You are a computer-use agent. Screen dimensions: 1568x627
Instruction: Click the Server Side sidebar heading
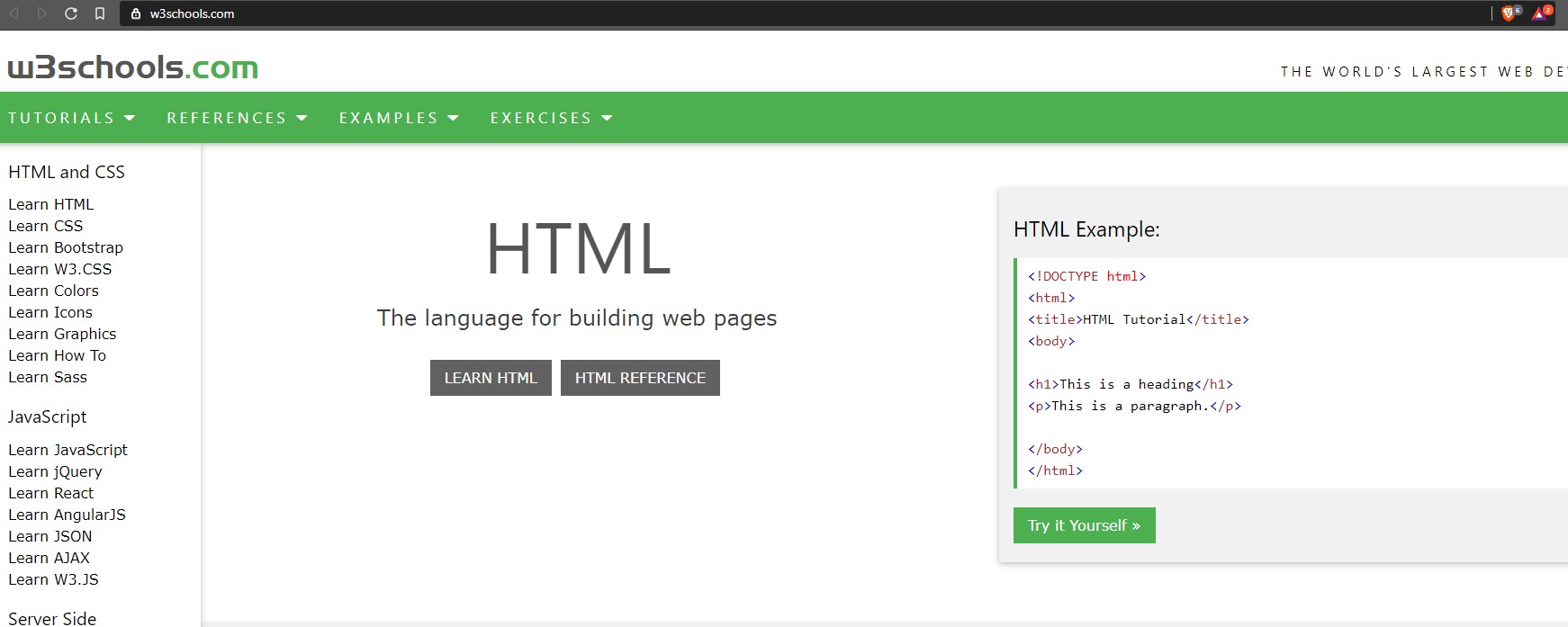coord(52,618)
